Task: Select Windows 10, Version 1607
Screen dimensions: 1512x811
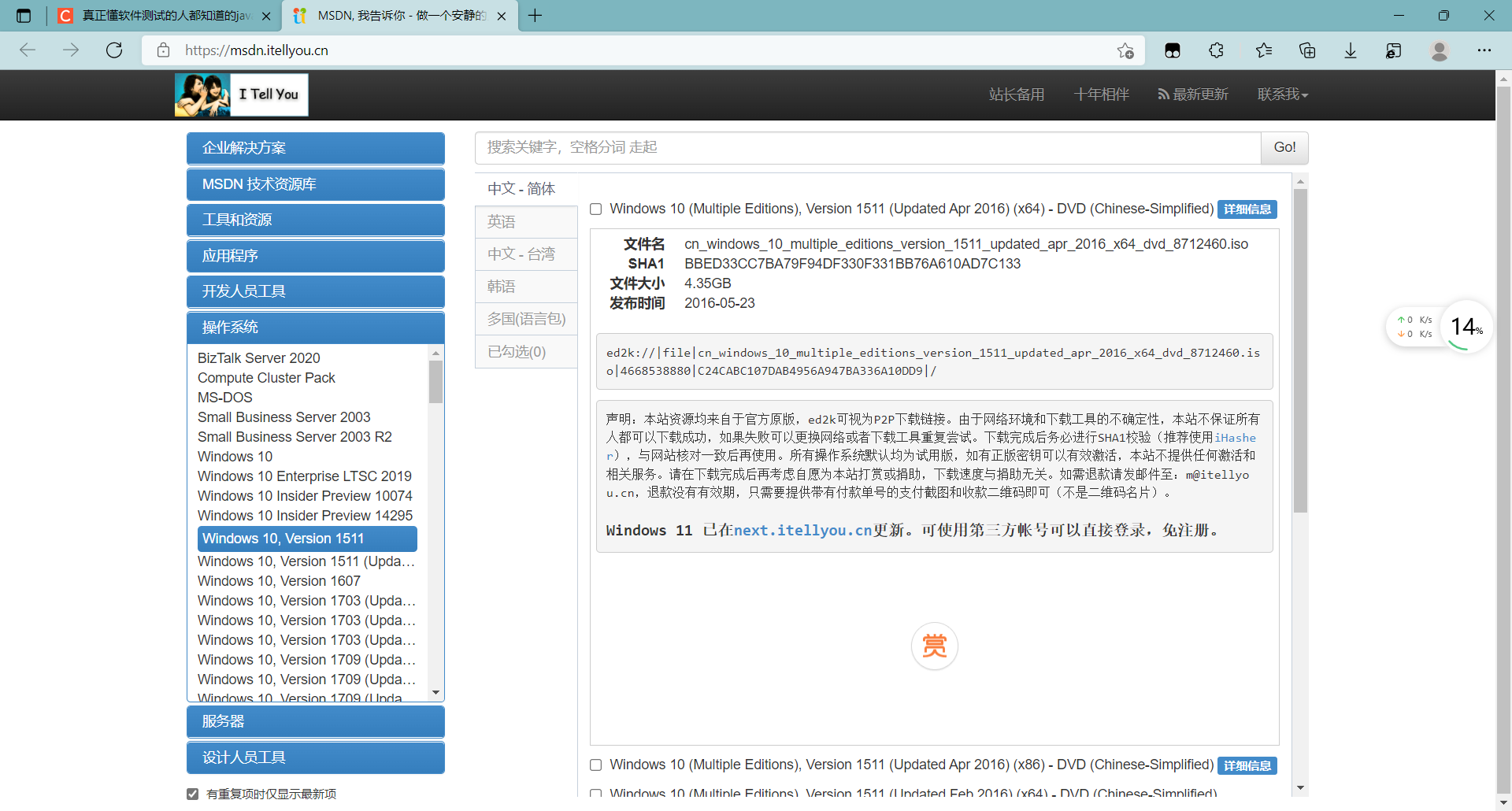Action: click(x=279, y=581)
